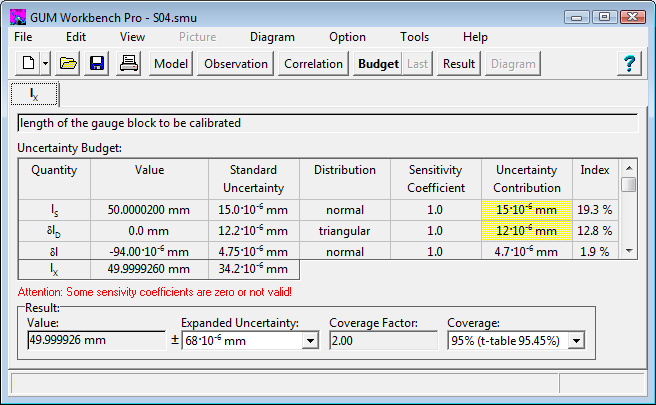Click the Result toolbar button
The height and width of the screenshot is (405, 656).
(459, 64)
